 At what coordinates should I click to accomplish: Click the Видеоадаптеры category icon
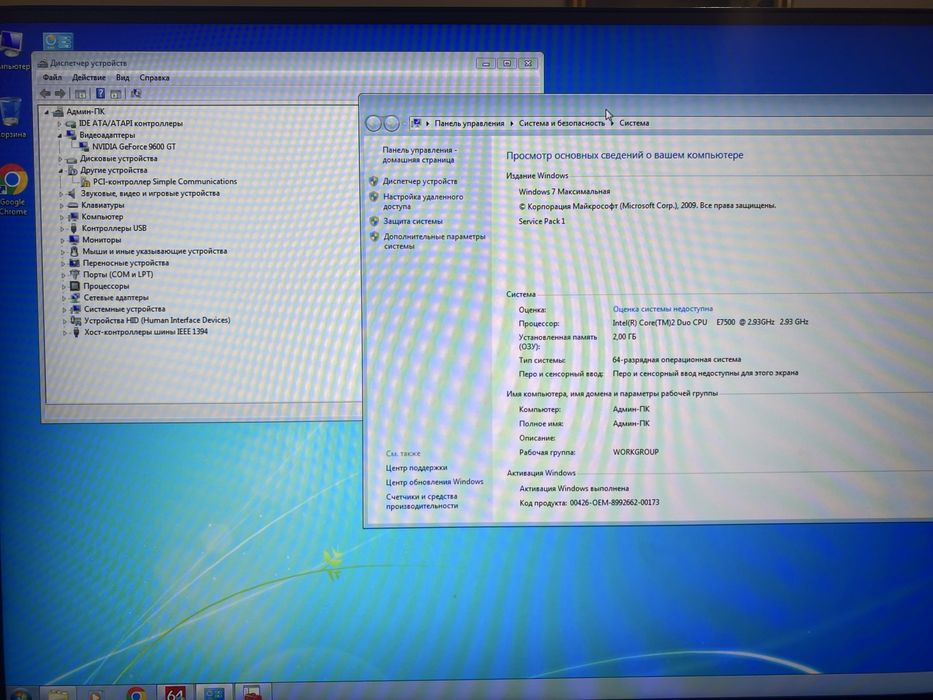pos(71,135)
